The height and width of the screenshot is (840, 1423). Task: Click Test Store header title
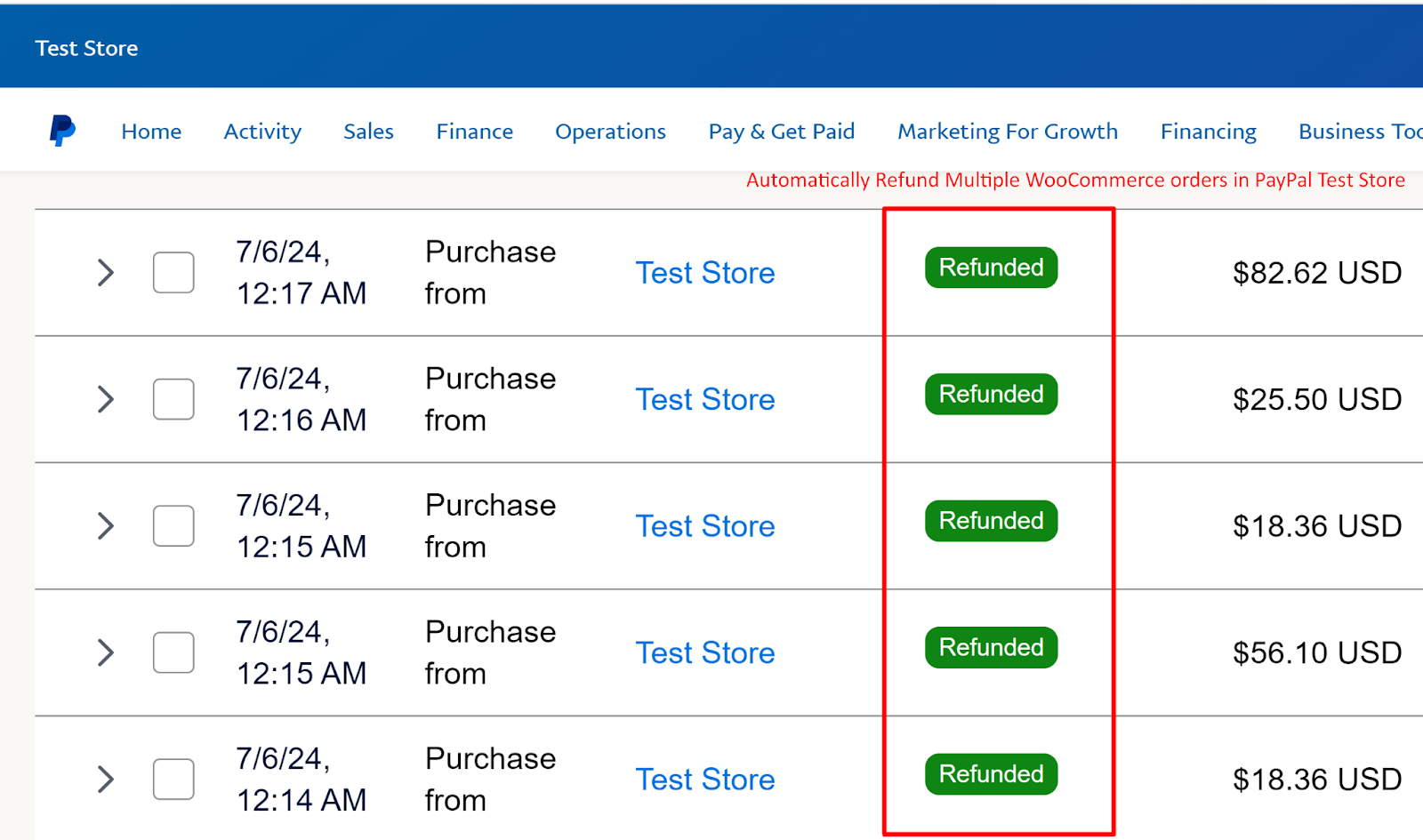pyautogui.click(x=86, y=48)
